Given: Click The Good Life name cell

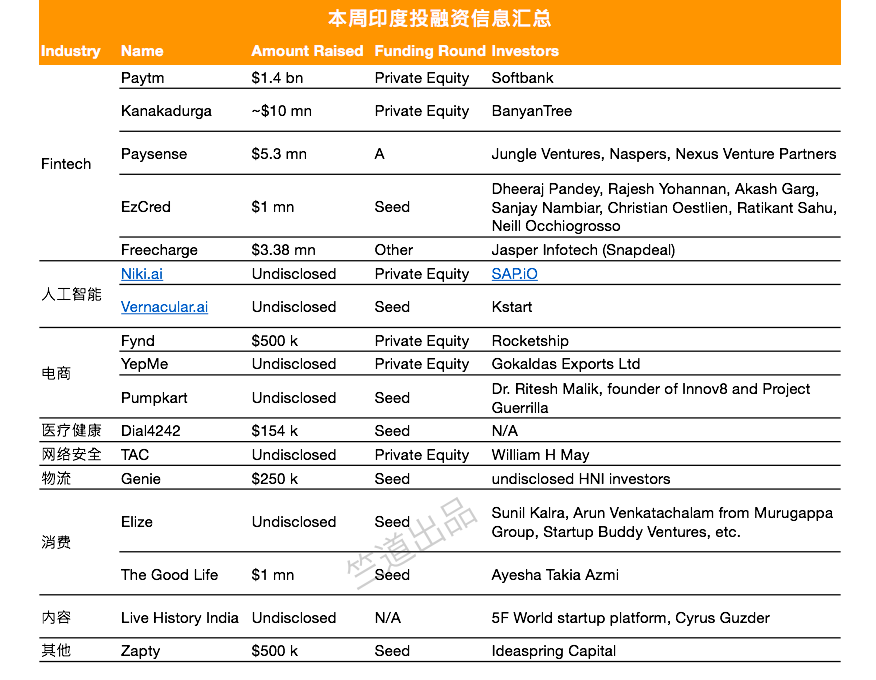Looking at the screenshot, I should click(169, 575).
